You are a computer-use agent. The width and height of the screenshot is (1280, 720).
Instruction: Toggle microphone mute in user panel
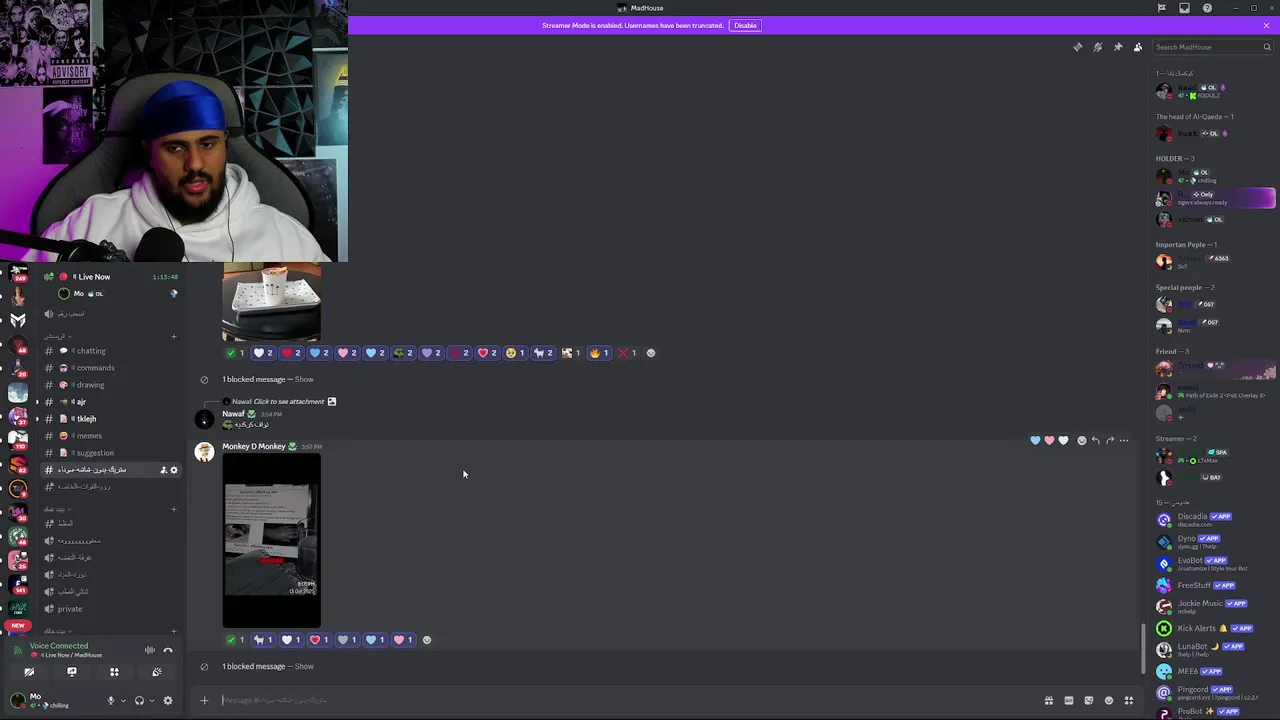111,701
